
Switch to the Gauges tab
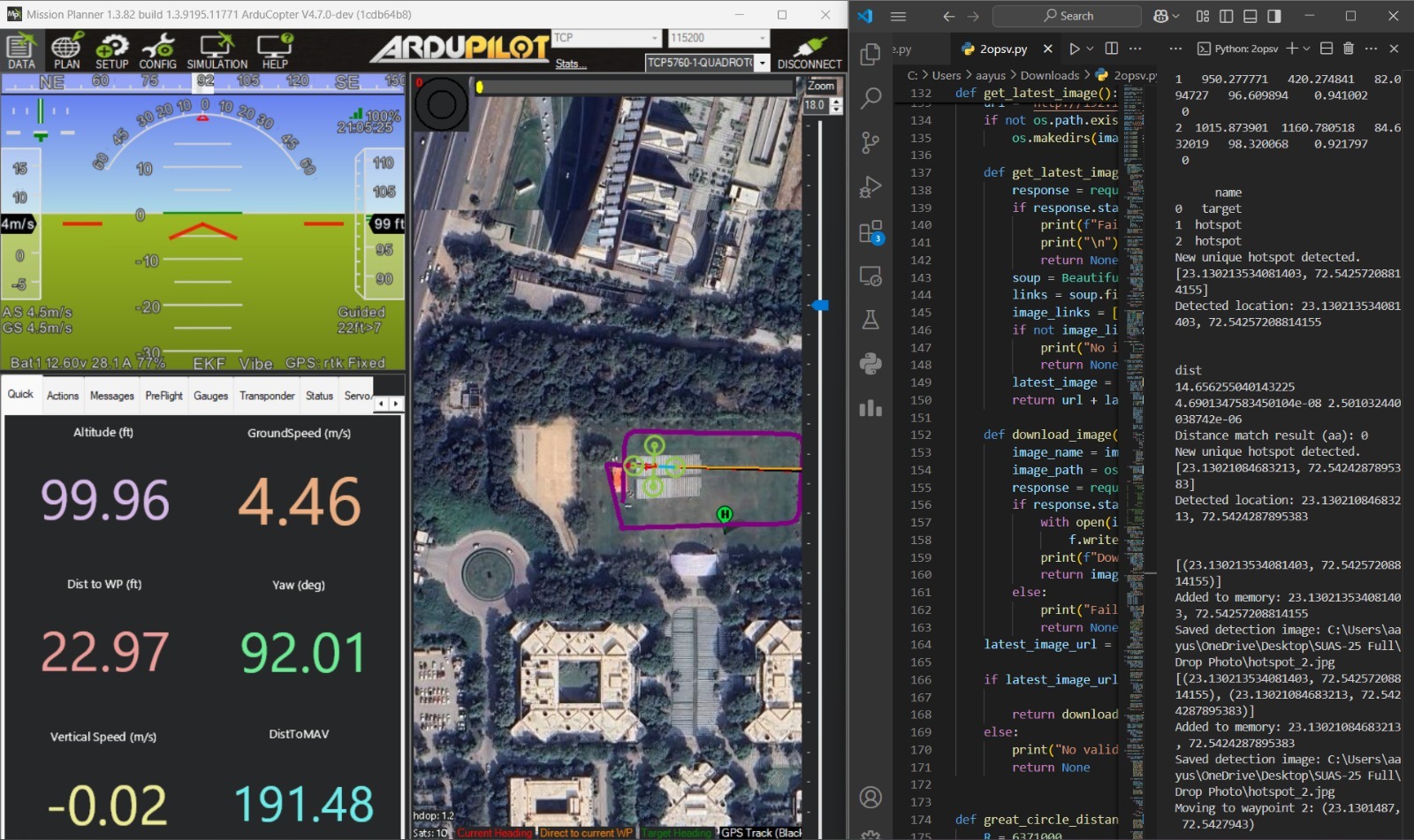[x=211, y=396]
